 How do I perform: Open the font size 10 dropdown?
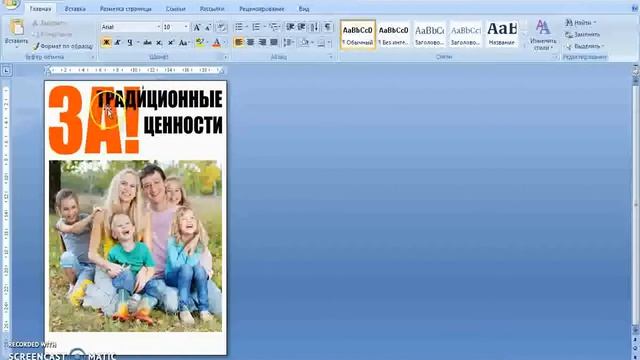(186, 27)
